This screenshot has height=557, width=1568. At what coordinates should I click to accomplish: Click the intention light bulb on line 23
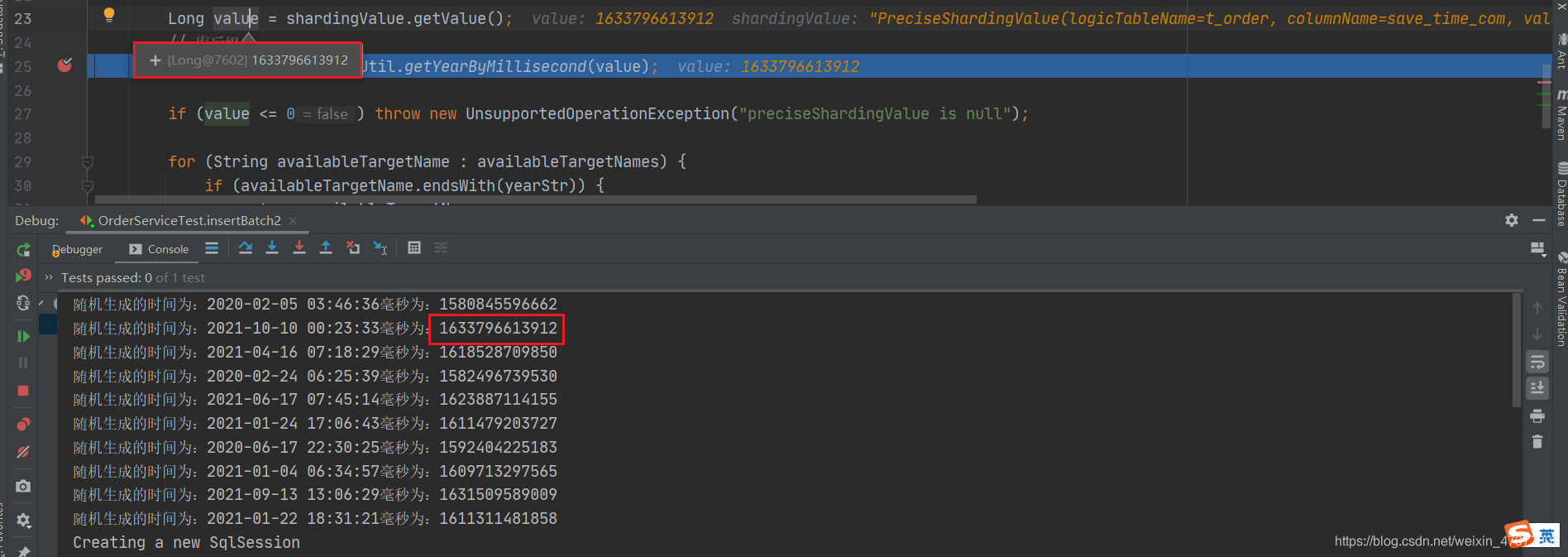click(109, 15)
